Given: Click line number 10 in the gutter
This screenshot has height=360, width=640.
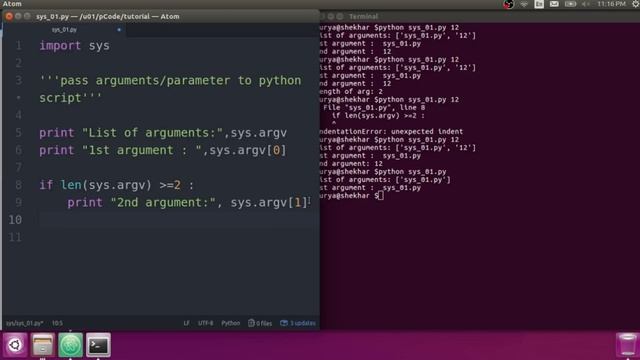Looking at the screenshot, I should (15, 220).
